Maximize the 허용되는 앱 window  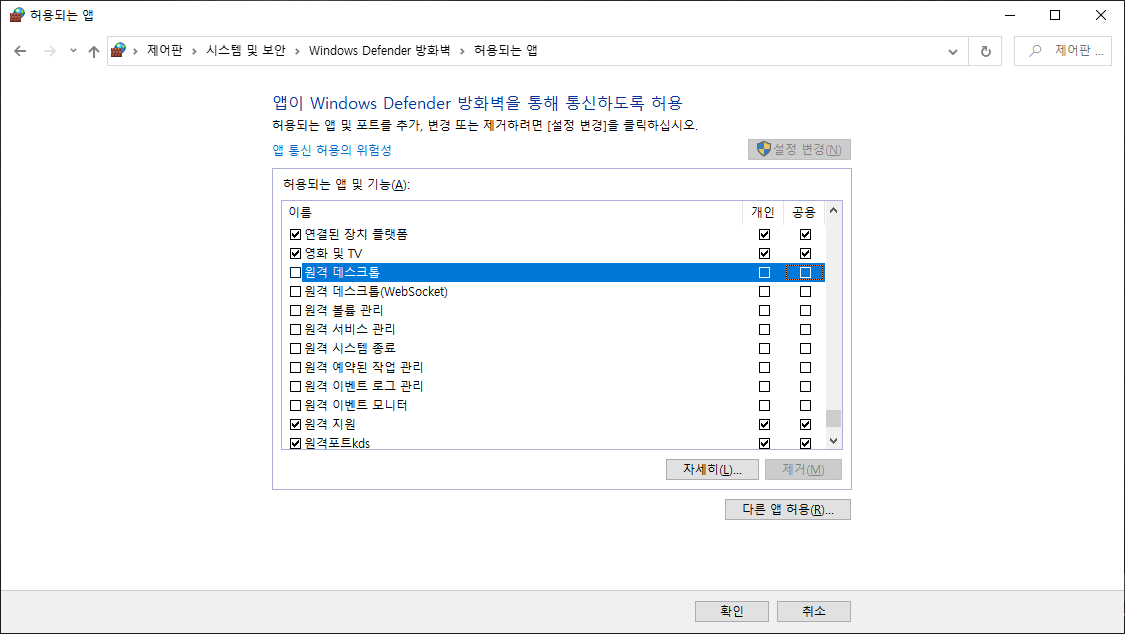pyautogui.click(x=1055, y=15)
